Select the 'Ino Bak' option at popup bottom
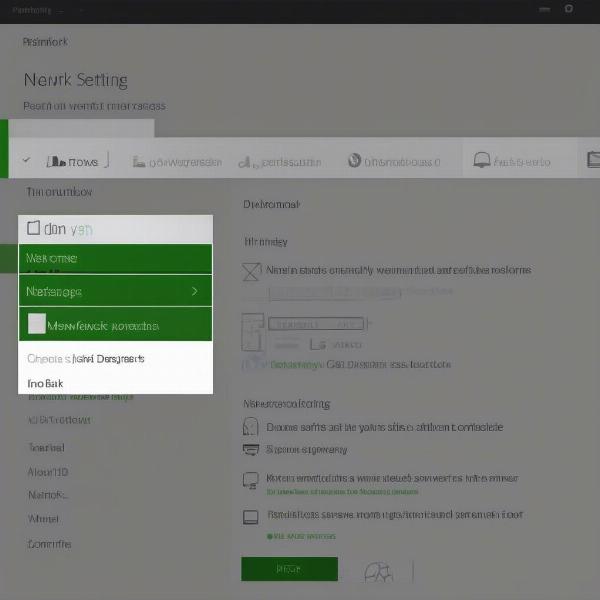The width and height of the screenshot is (600, 600). pyautogui.click(x=45, y=383)
